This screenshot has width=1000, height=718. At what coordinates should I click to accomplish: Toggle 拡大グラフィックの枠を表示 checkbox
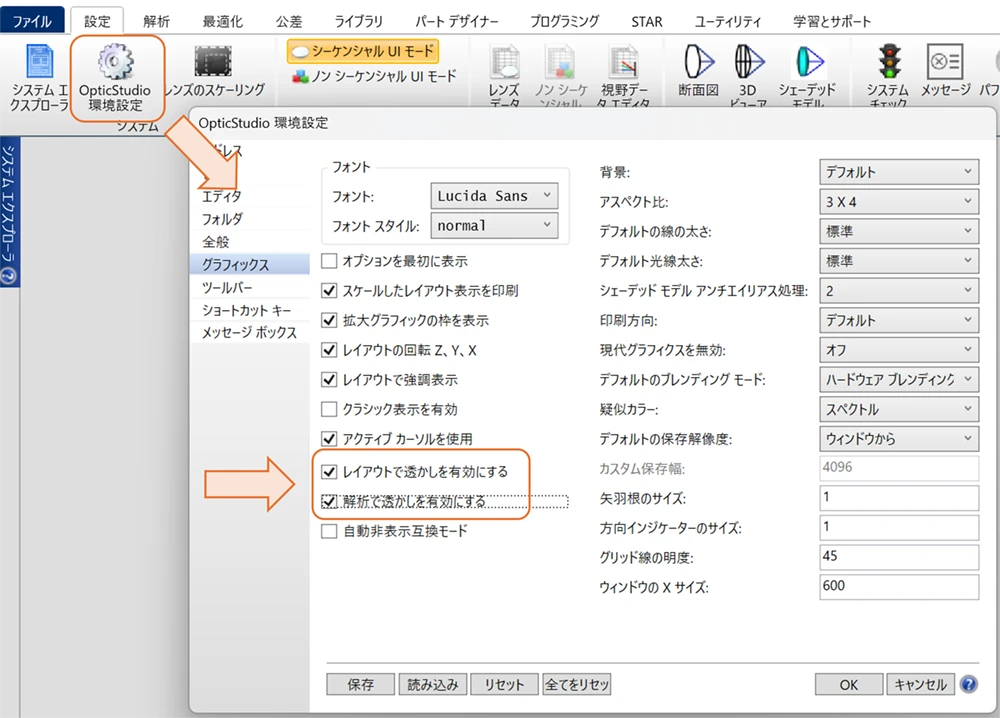coord(329,320)
